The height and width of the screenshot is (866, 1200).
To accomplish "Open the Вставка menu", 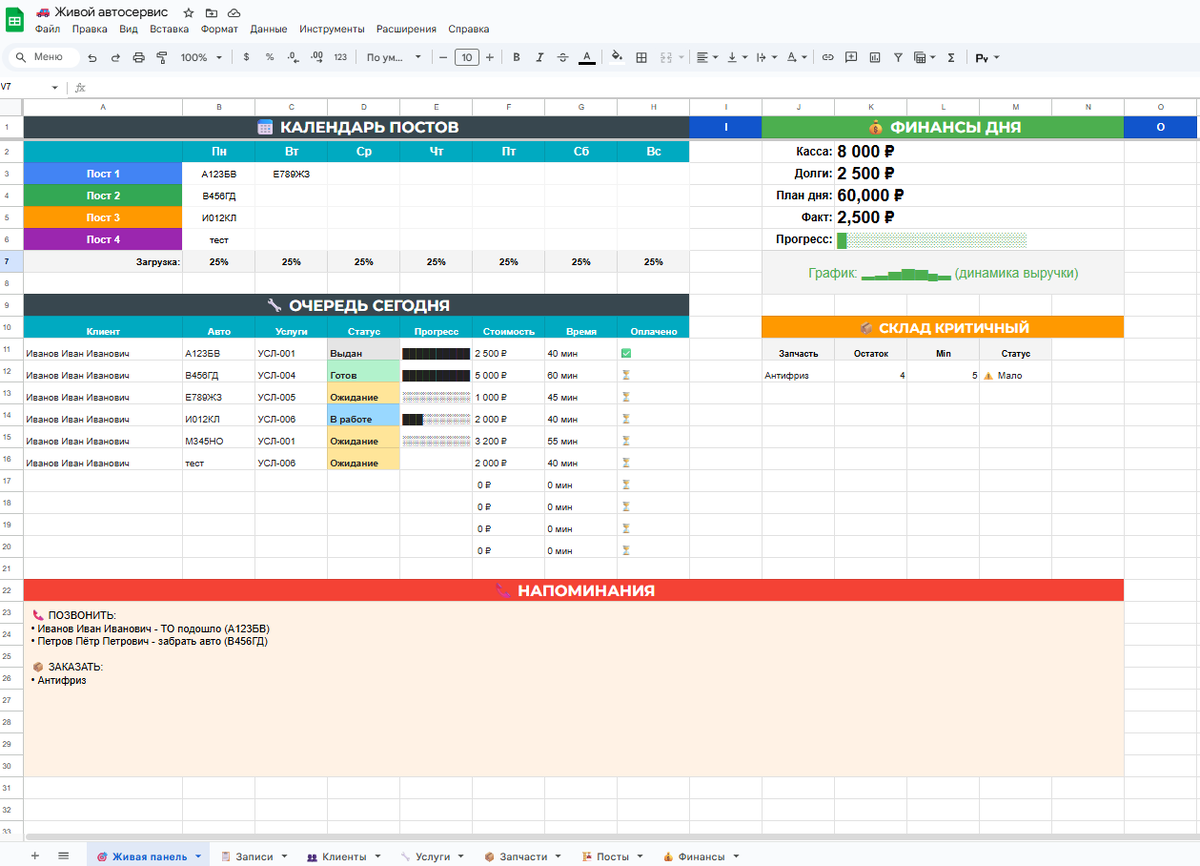I will point(169,29).
